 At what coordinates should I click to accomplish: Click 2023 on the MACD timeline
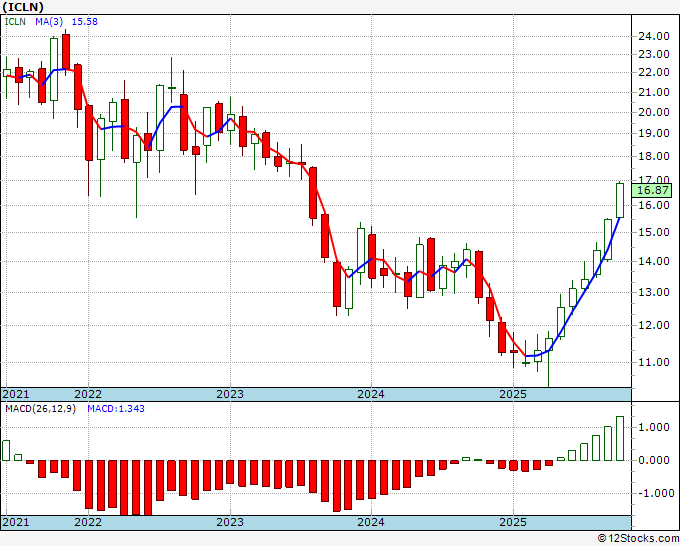(230, 522)
